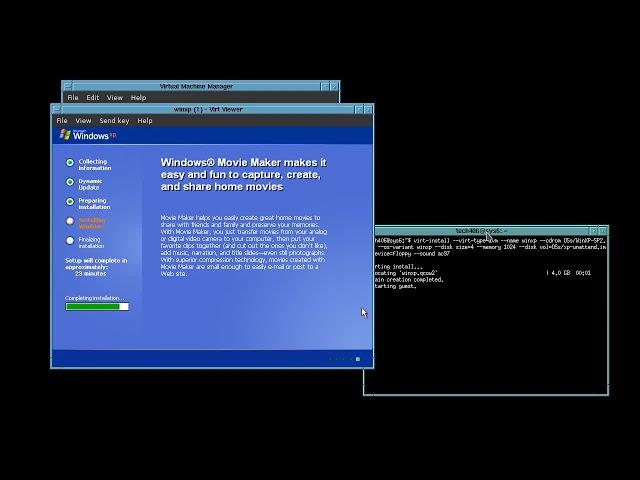Image resolution: width=640 pixels, height=480 pixels.
Task: Select the Installing Windows step bullet
Action: point(70,221)
